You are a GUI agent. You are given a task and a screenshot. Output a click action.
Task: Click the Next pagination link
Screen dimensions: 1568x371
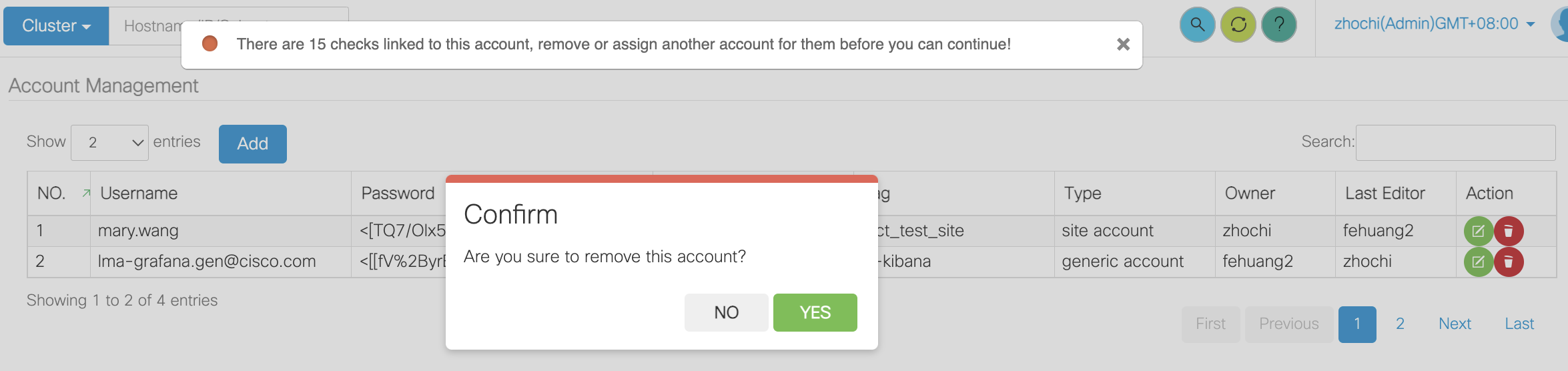pyautogui.click(x=1455, y=324)
